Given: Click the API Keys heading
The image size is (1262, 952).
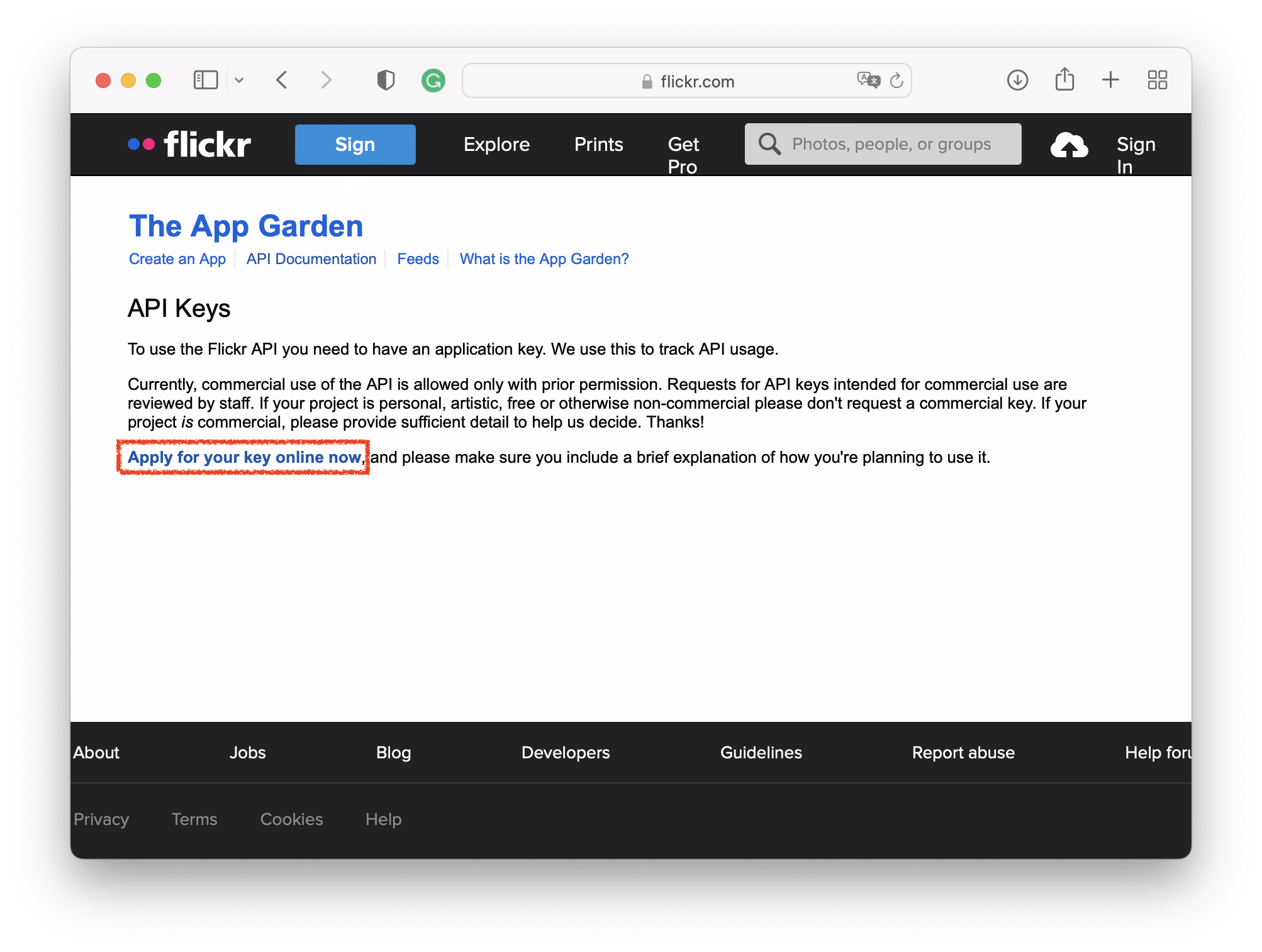Looking at the screenshot, I should (x=179, y=309).
